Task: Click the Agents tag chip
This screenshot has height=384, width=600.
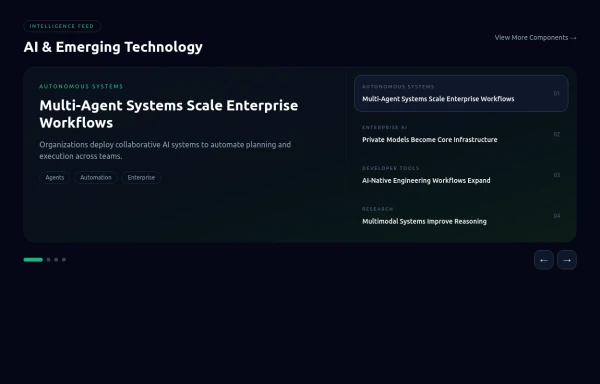Action: (x=55, y=177)
